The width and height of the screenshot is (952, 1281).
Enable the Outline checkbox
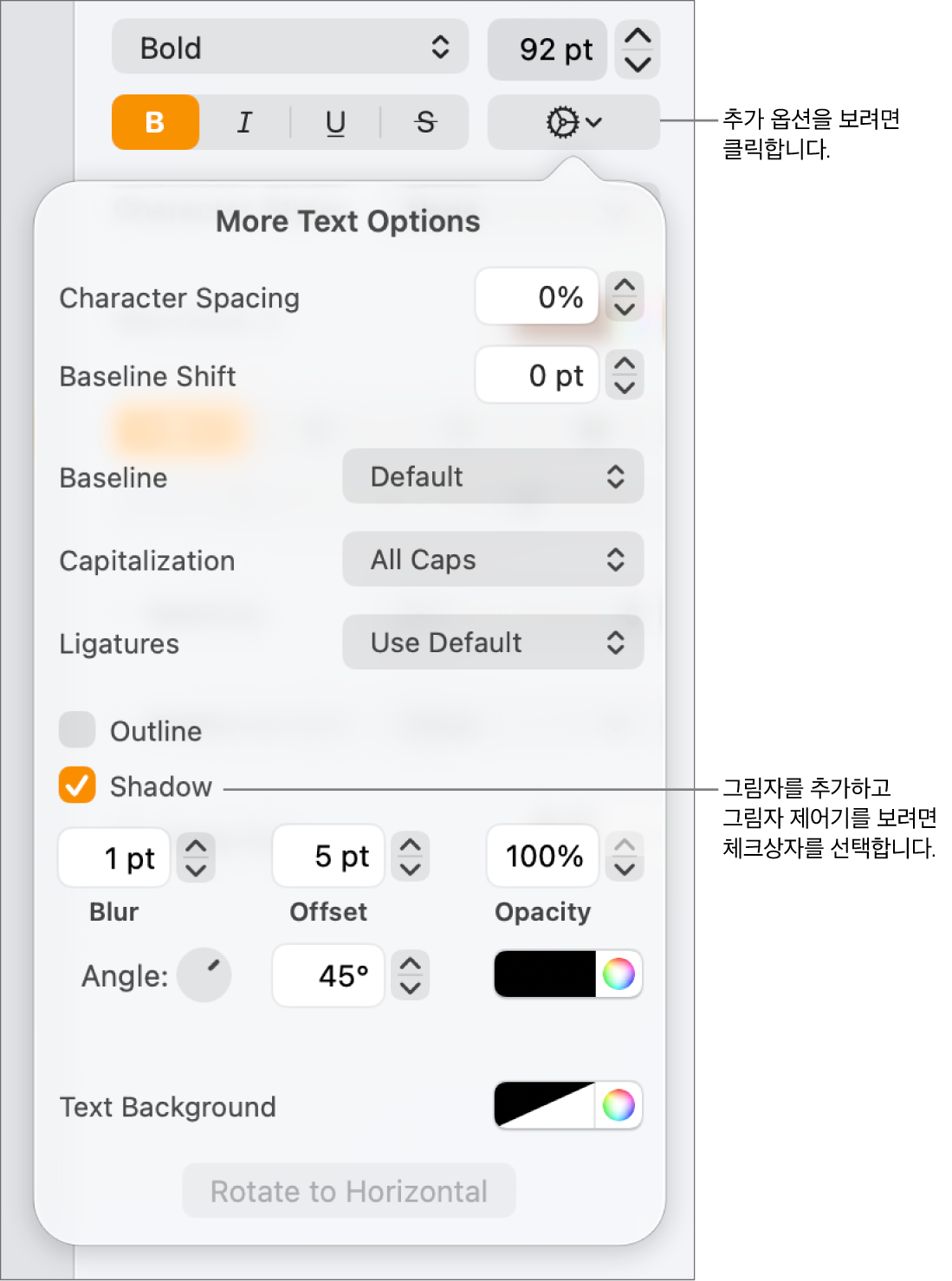78,730
